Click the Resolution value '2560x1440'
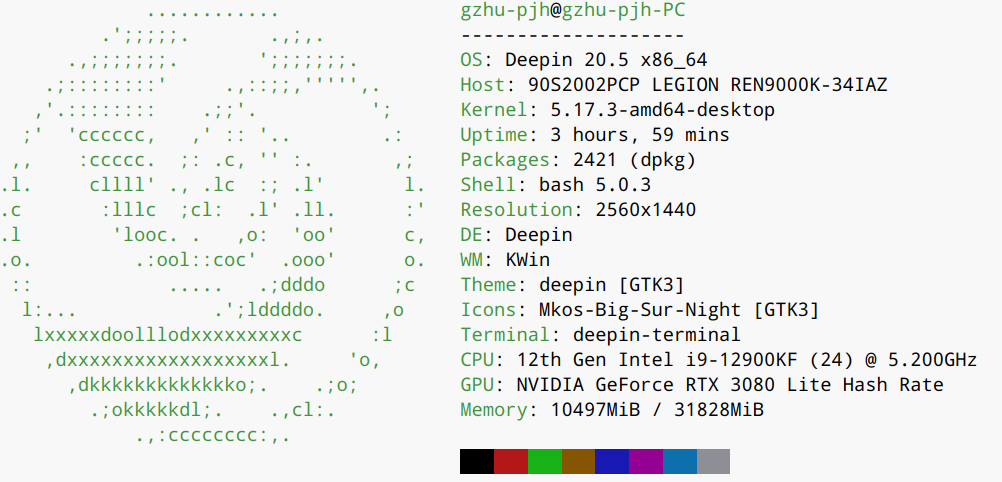This screenshot has height=482, width=1002. click(x=645, y=210)
